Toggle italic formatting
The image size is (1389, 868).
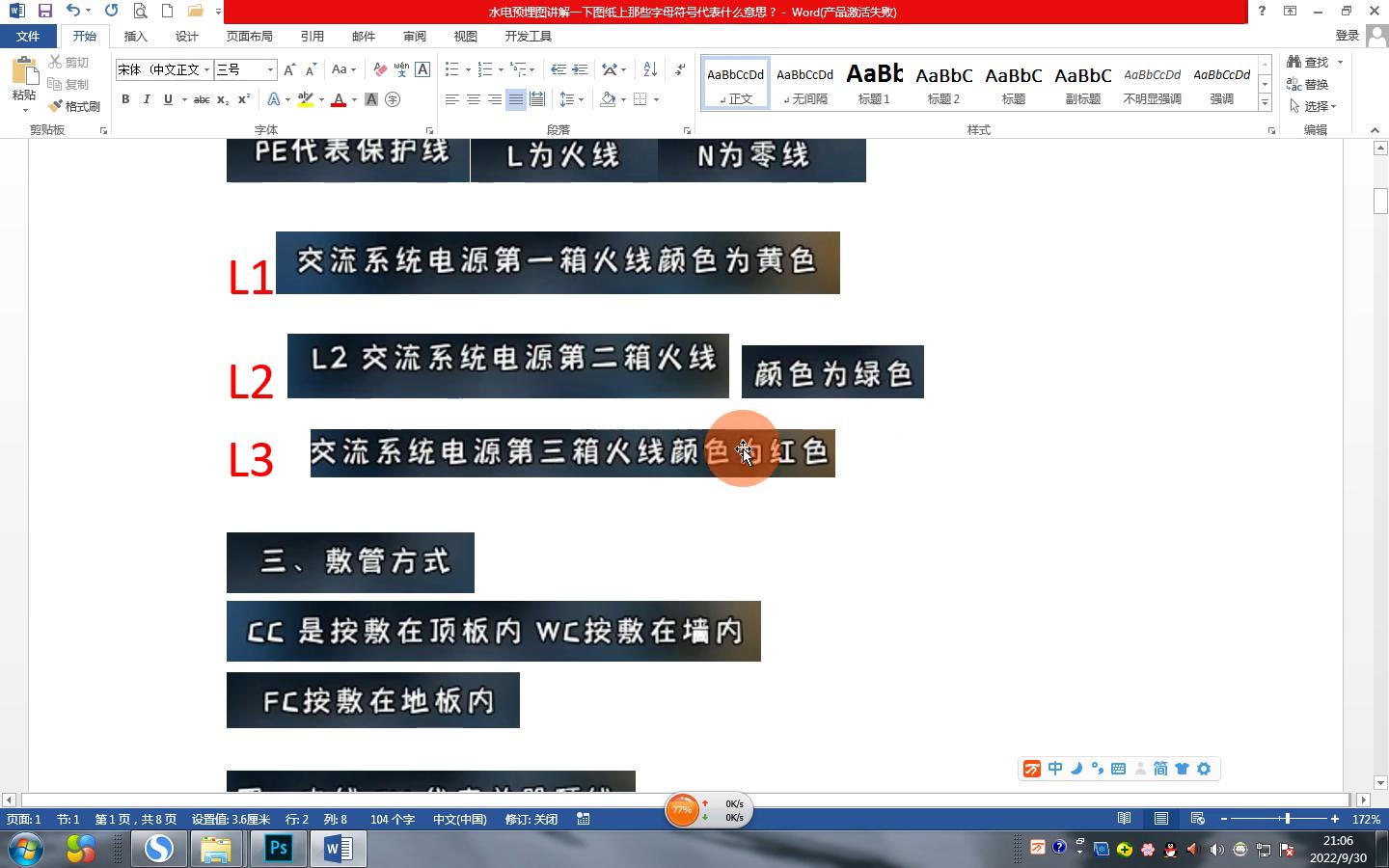pos(147,99)
